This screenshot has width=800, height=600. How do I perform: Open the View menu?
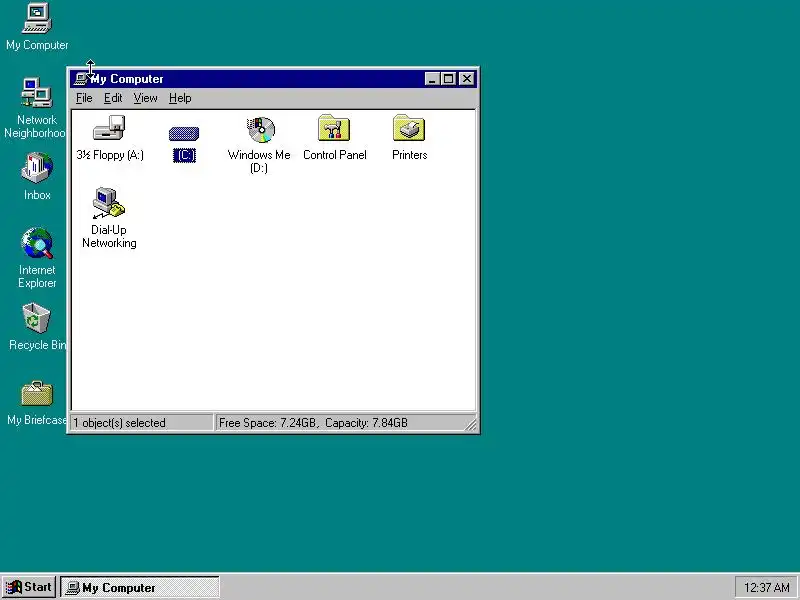tap(145, 98)
